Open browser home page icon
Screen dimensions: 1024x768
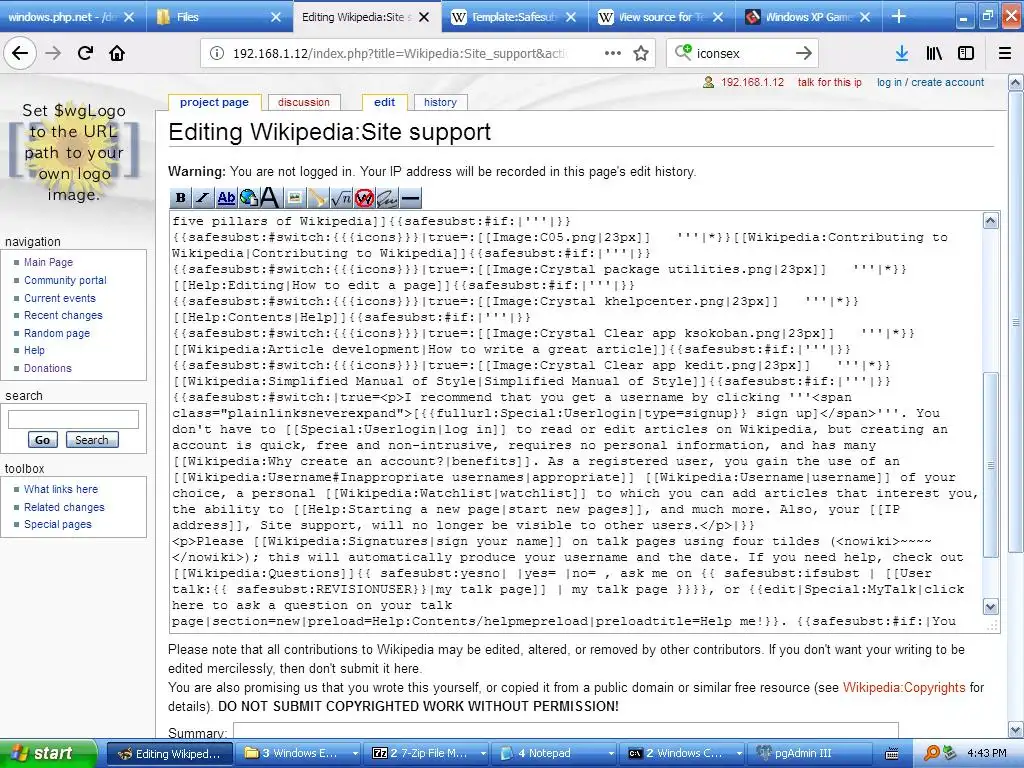(117, 53)
